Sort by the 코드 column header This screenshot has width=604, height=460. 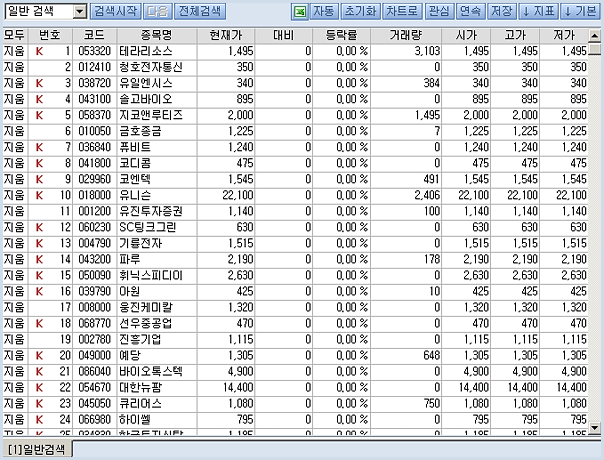(94, 35)
